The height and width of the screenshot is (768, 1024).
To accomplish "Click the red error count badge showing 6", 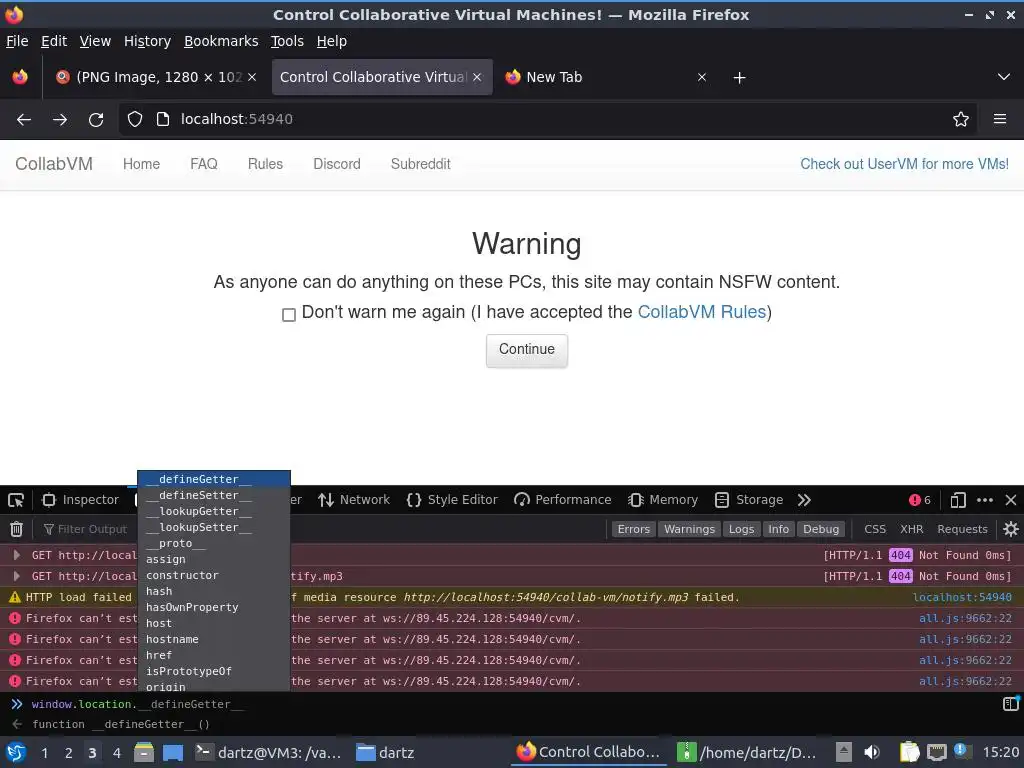I will point(920,500).
